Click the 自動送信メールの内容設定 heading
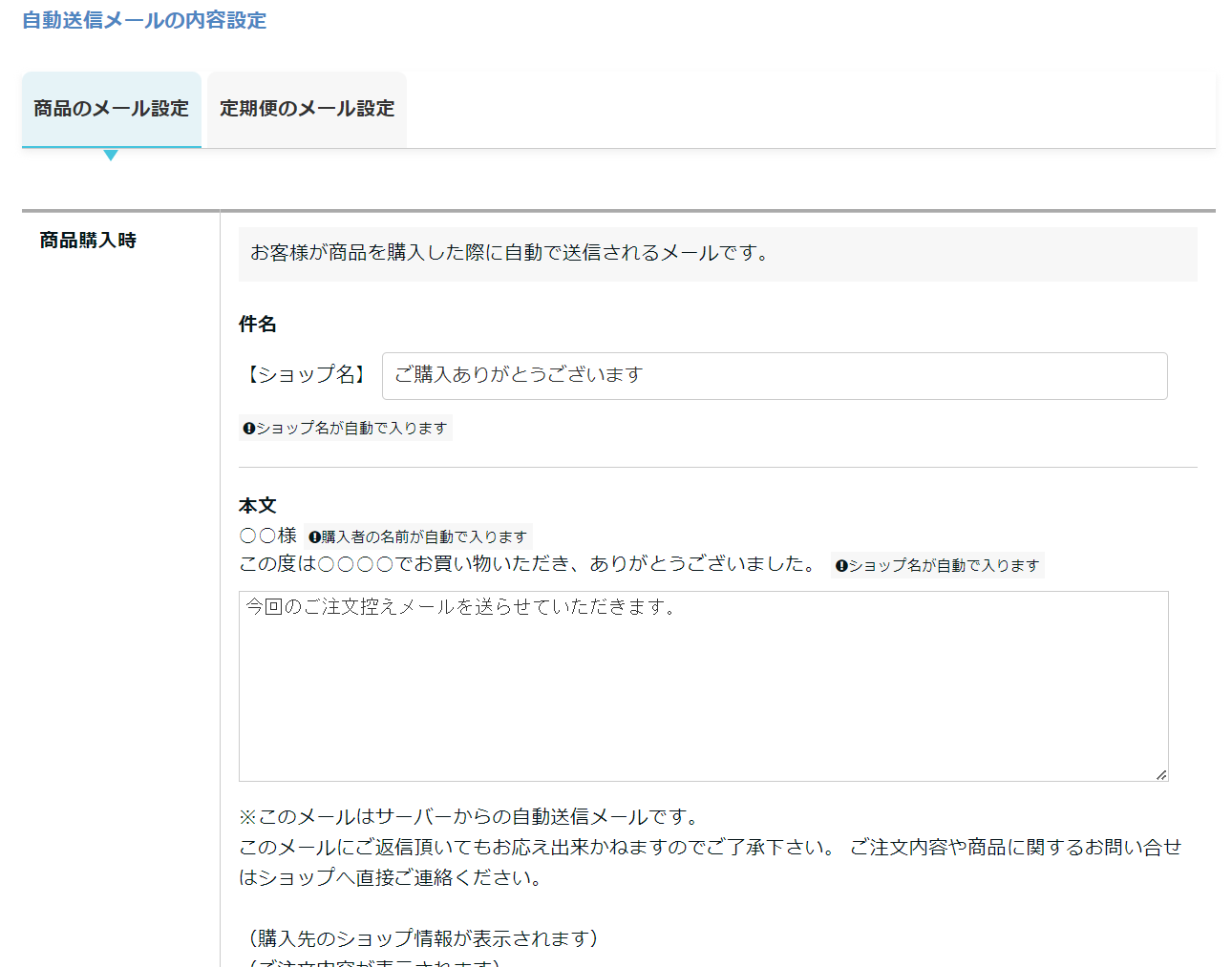Image resolution: width=1232 pixels, height=967 pixels. (x=144, y=20)
